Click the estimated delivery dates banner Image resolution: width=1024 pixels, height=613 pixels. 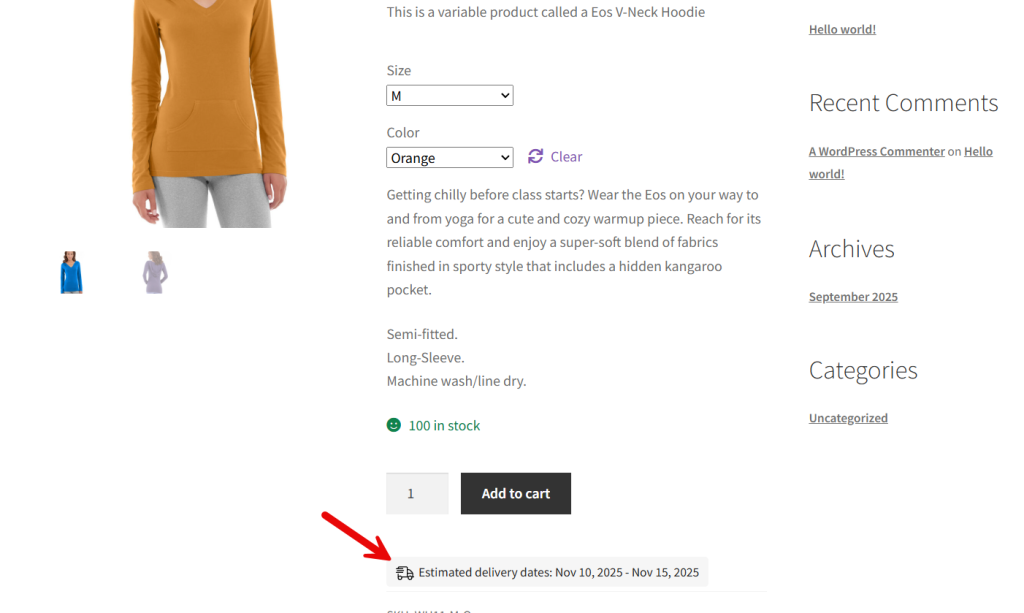[547, 572]
